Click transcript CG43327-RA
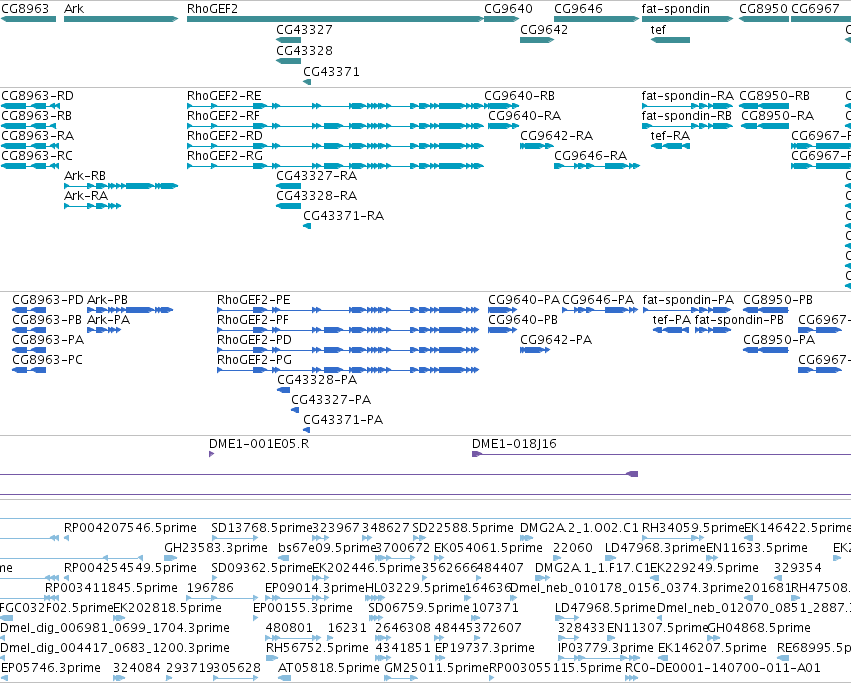The height and width of the screenshot is (683, 851). pos(288,186)
